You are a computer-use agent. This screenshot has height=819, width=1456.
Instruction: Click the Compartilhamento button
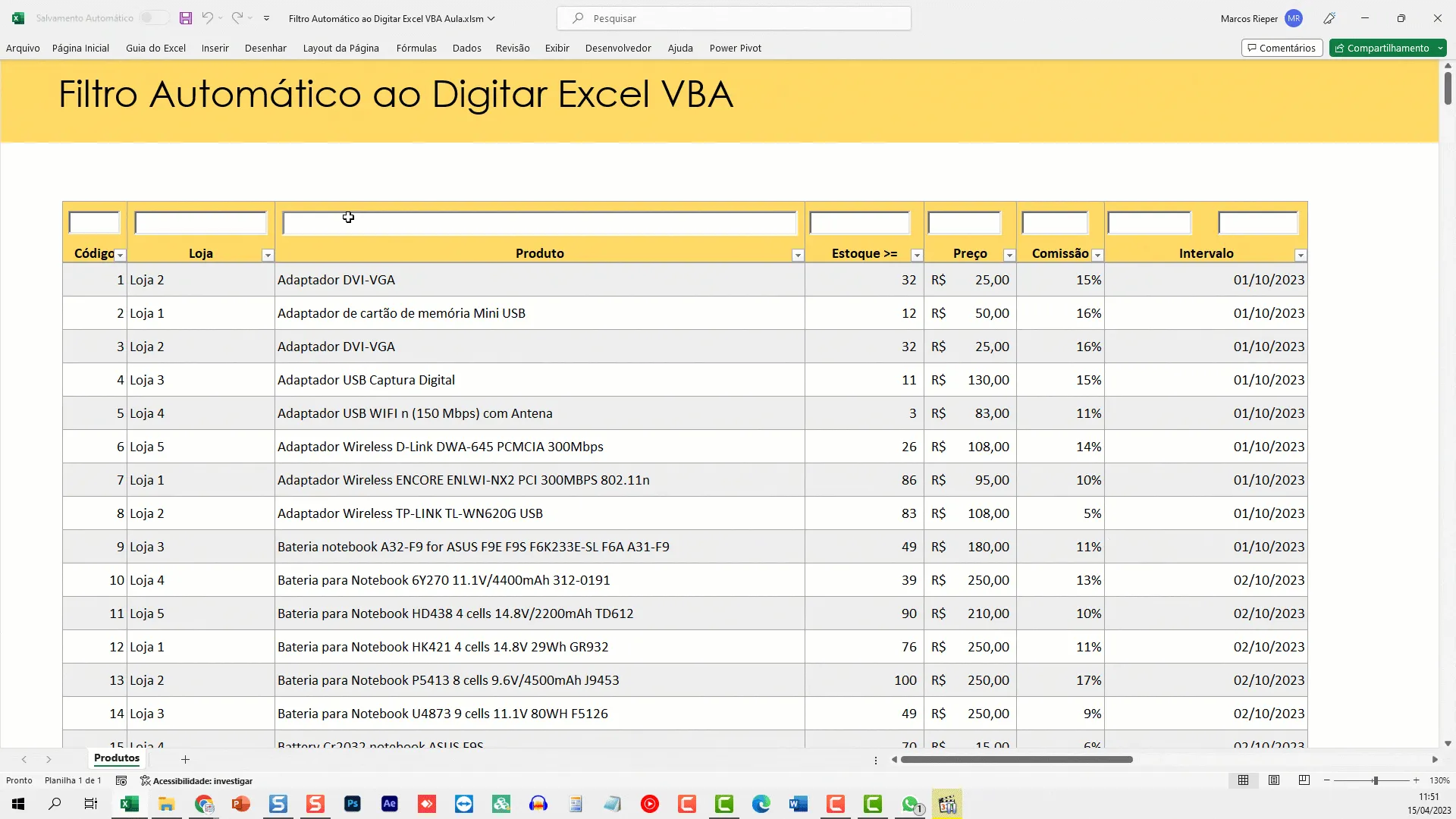(x=1388, y=48)
